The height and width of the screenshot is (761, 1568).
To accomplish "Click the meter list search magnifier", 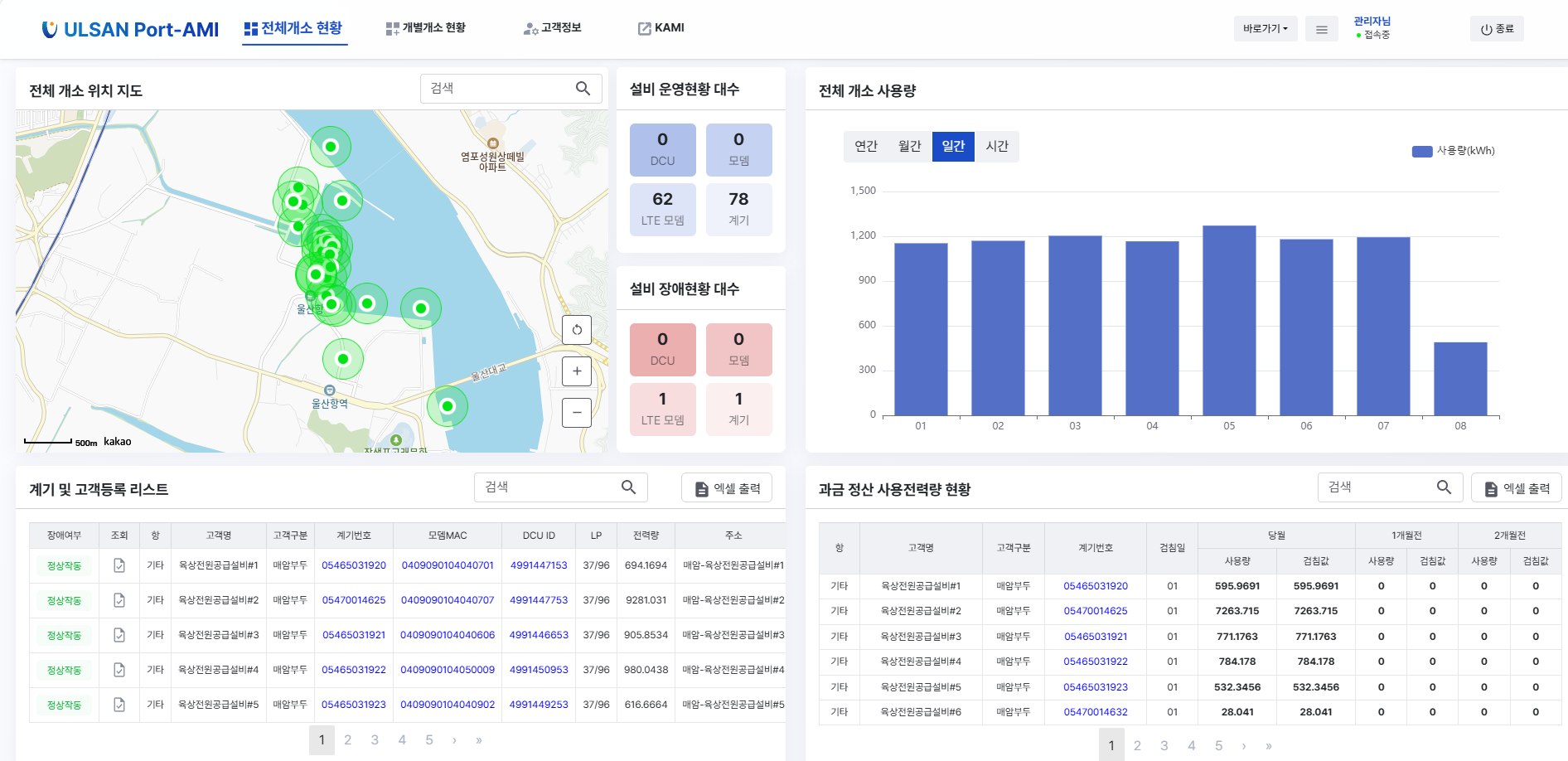I will point(629,487).
